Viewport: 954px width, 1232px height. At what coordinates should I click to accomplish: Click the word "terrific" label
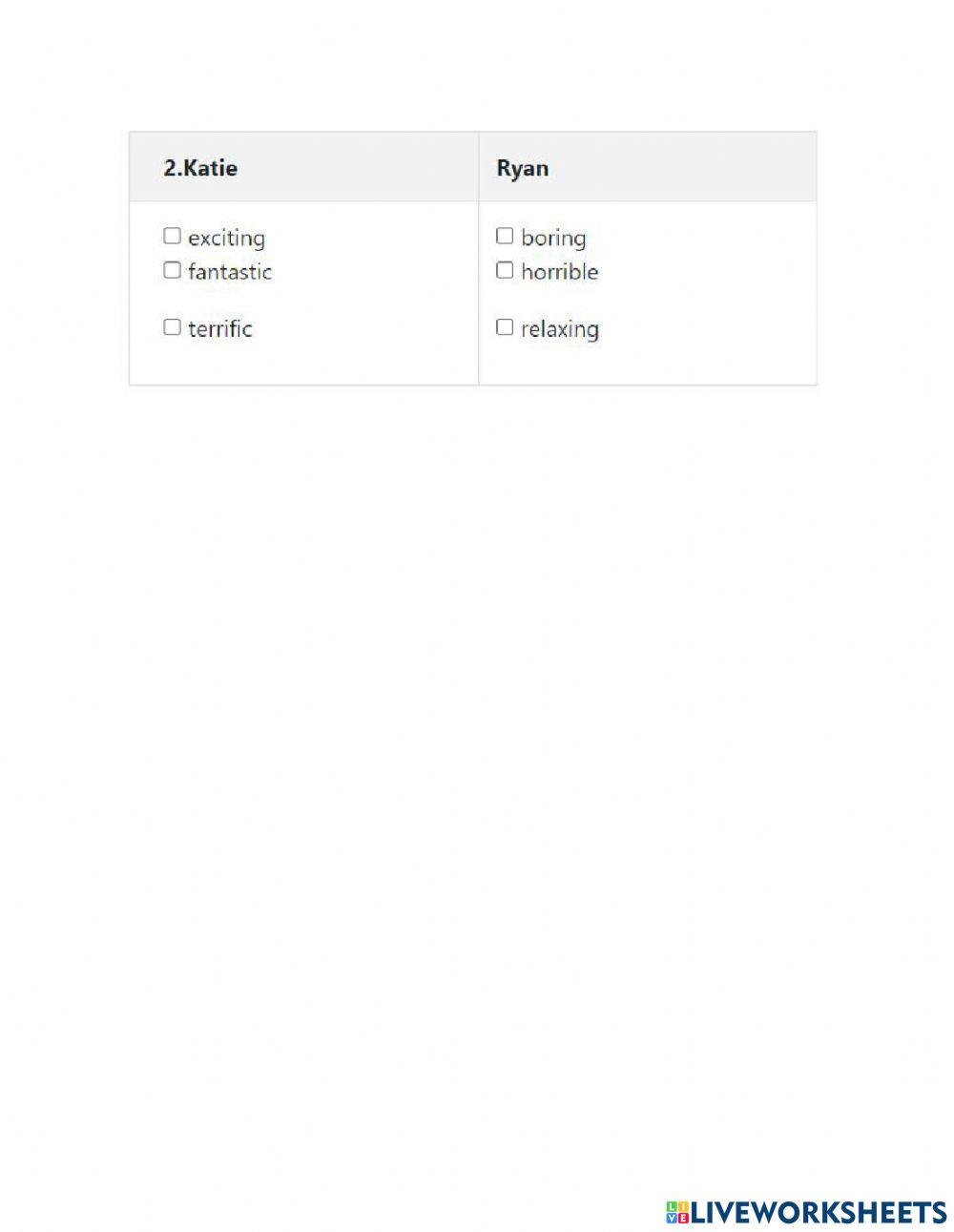tap(220, 329)
